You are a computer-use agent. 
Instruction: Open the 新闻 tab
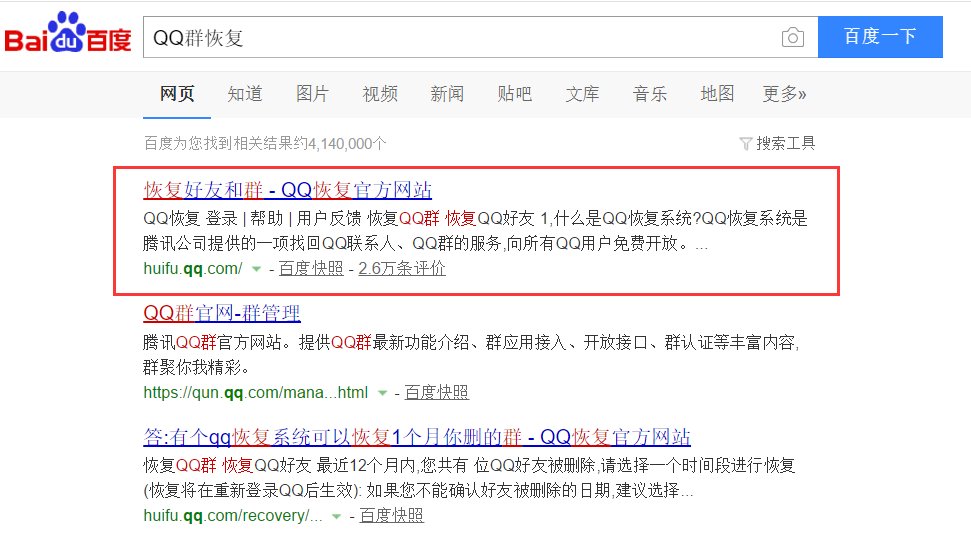click(x=447, y=94)
